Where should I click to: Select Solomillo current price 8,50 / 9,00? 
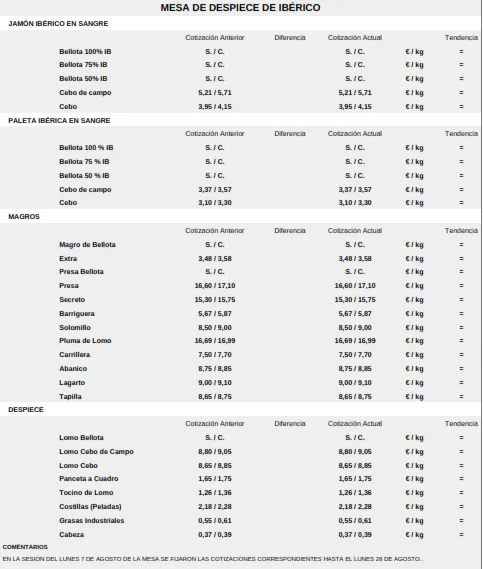pos(355,328)
